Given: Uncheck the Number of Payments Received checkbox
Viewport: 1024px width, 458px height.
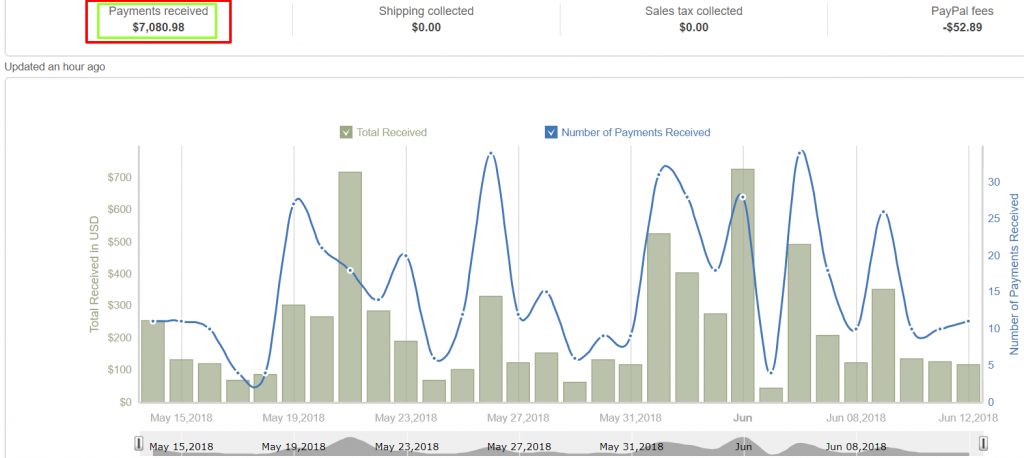Looking at the screenshot, I should pyautogui.click(x=551, y=132).
